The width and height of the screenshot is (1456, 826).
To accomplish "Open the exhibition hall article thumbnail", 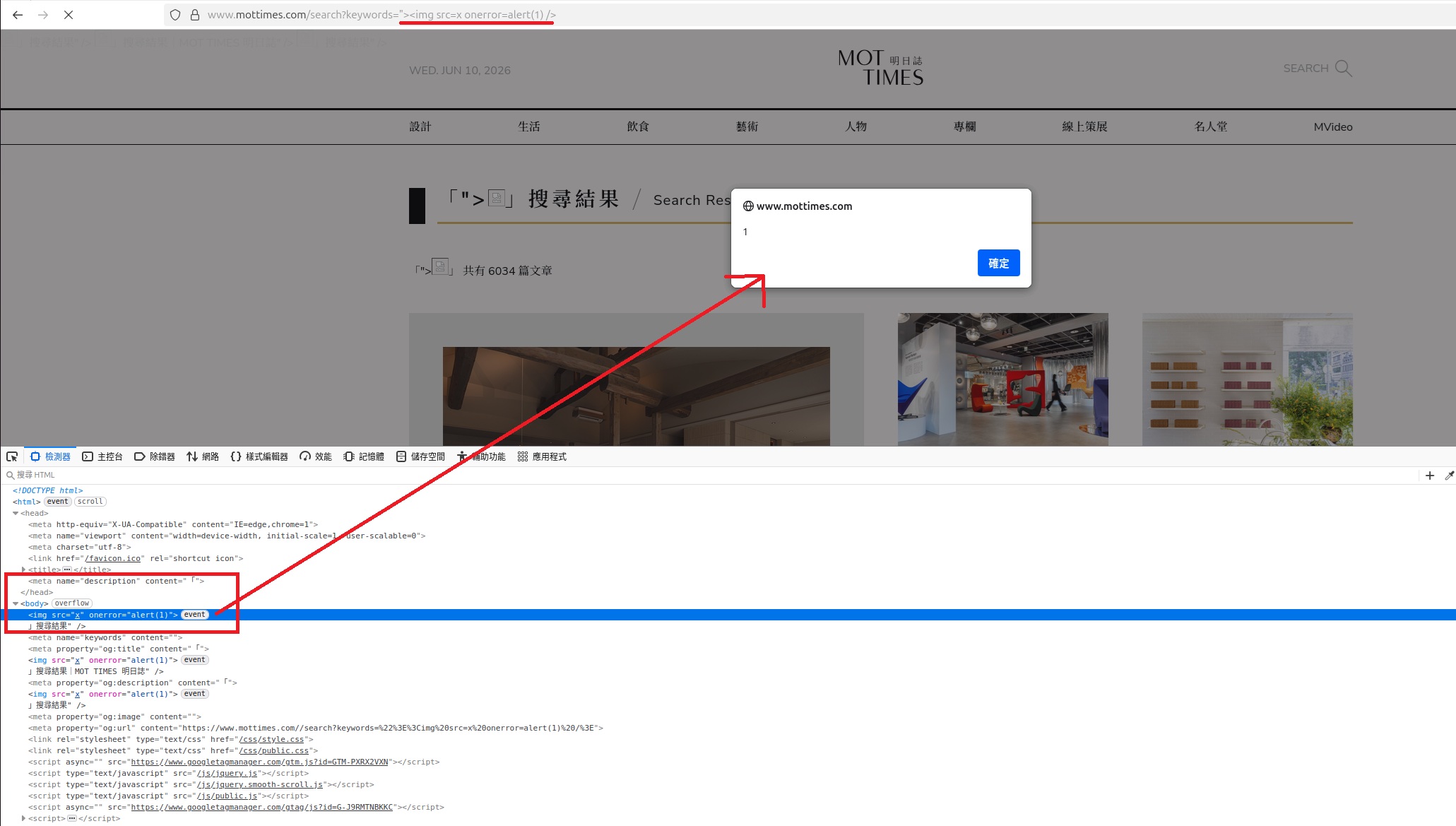I will tap(1002, 379).
